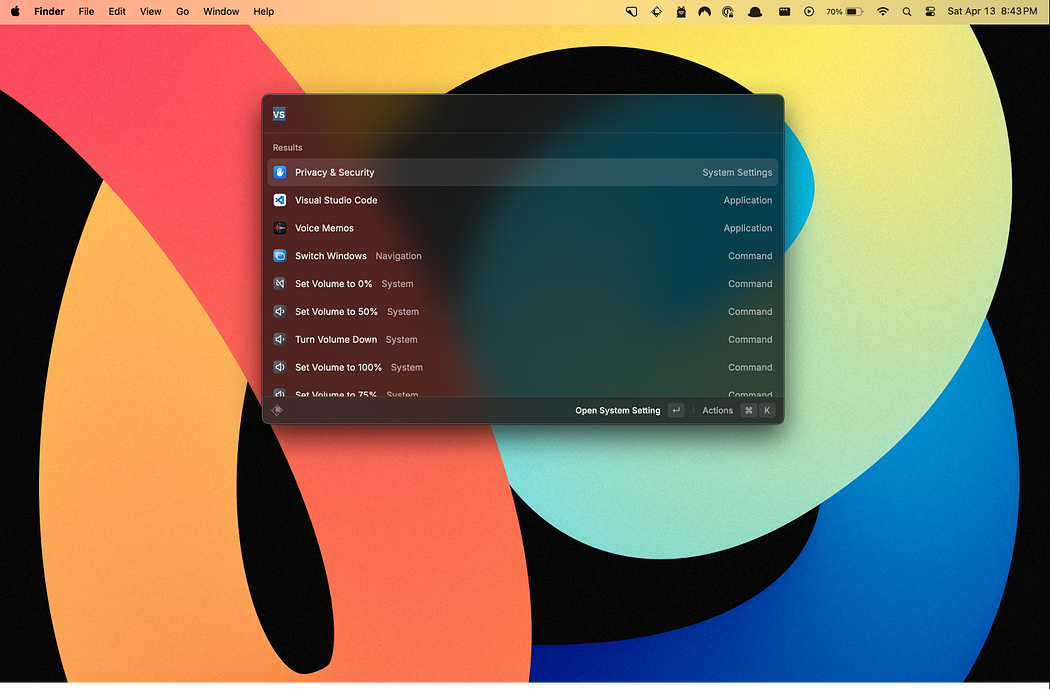Click speaker icon beside Set Volume to 100%
This screenshot has width=1050, height=689.
click(x=280, y=368)
